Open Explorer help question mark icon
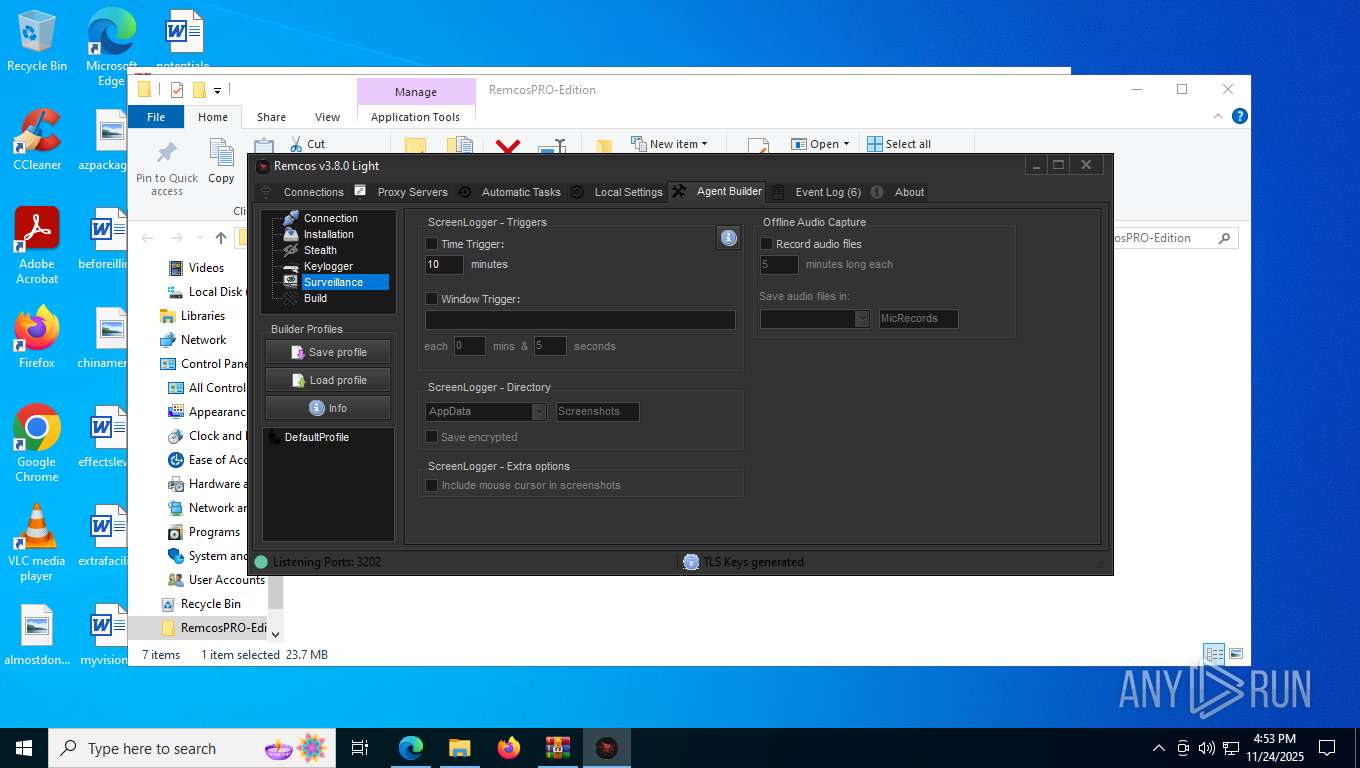The image size is (1360, 768). pos(1240,116)
